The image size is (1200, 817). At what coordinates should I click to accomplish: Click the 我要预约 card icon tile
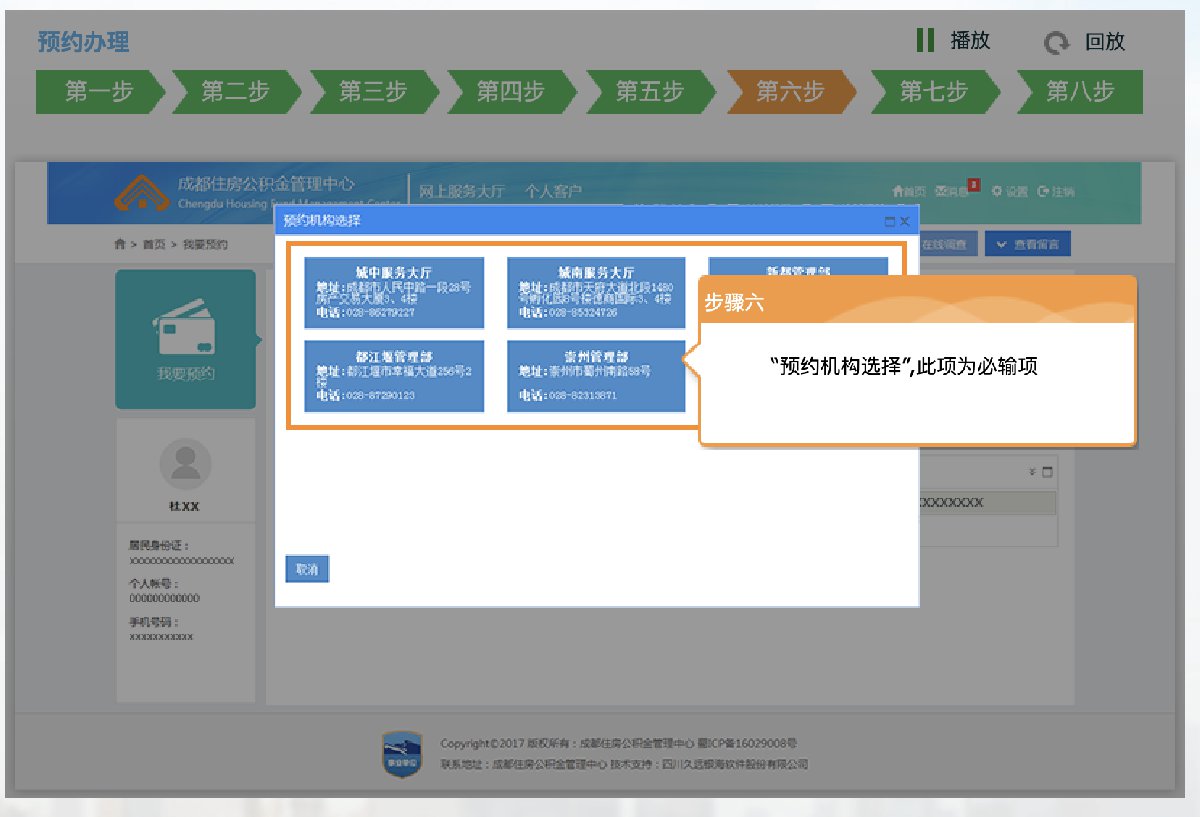(186, 339)
